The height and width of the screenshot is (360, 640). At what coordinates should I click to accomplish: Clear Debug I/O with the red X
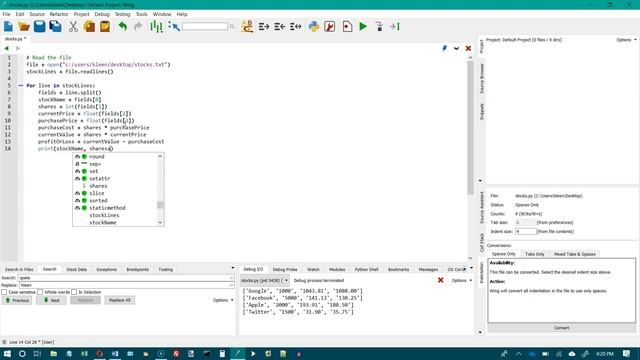click(x=440, y=280)
